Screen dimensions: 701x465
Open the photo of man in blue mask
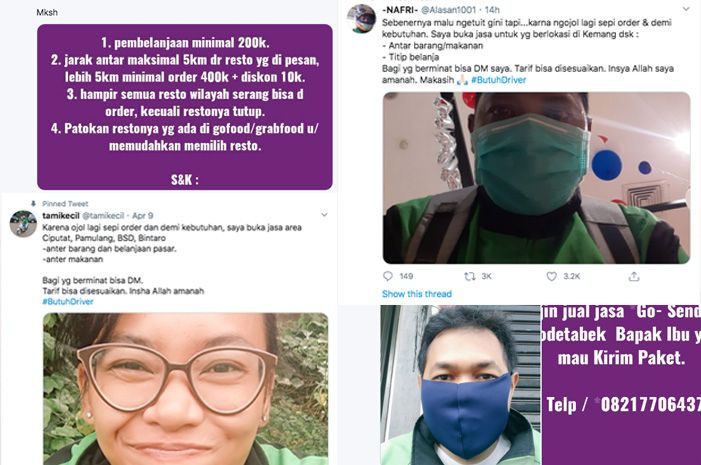tap(460, 385)
